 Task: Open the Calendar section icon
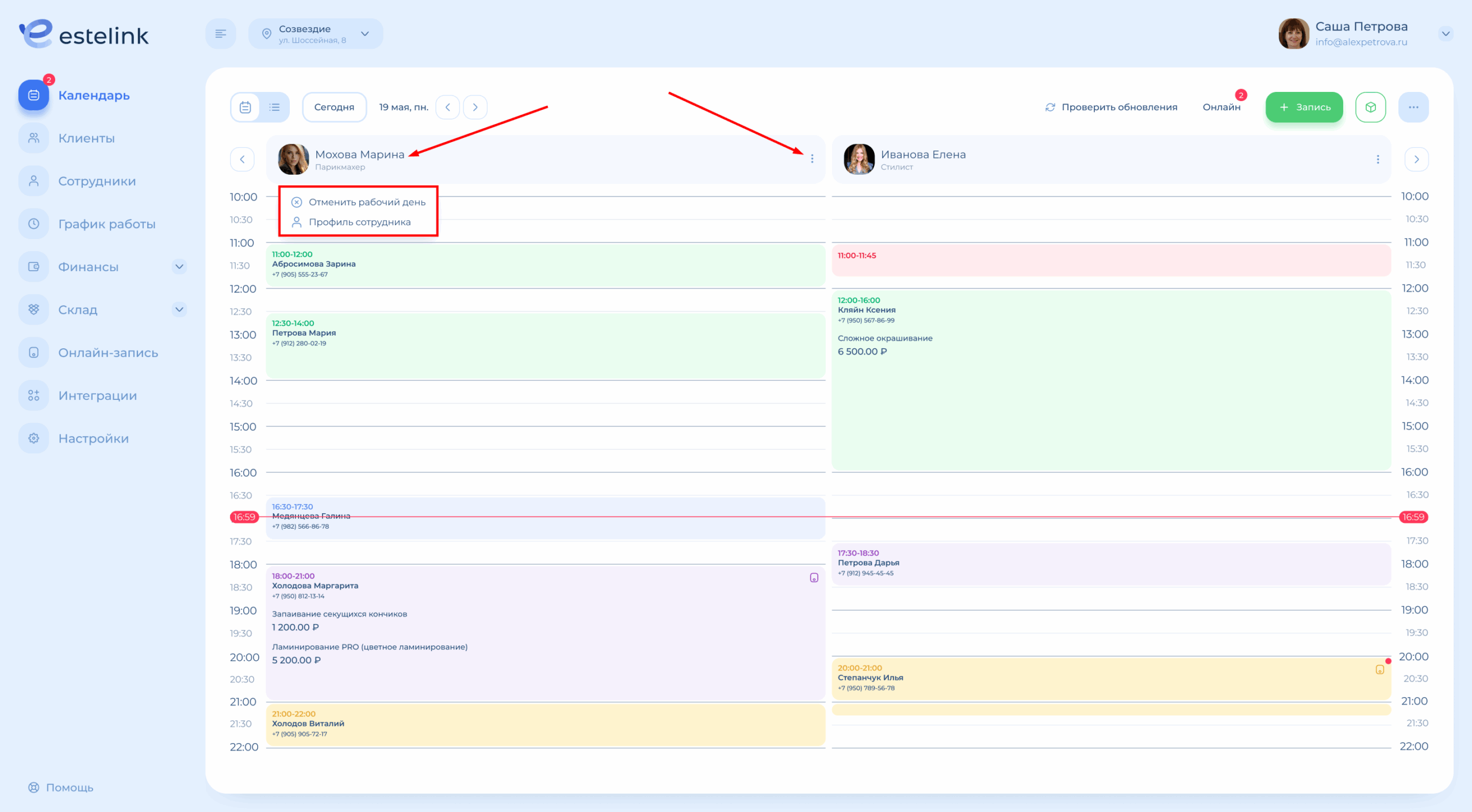pyautogui.click(x=34, y=95)
